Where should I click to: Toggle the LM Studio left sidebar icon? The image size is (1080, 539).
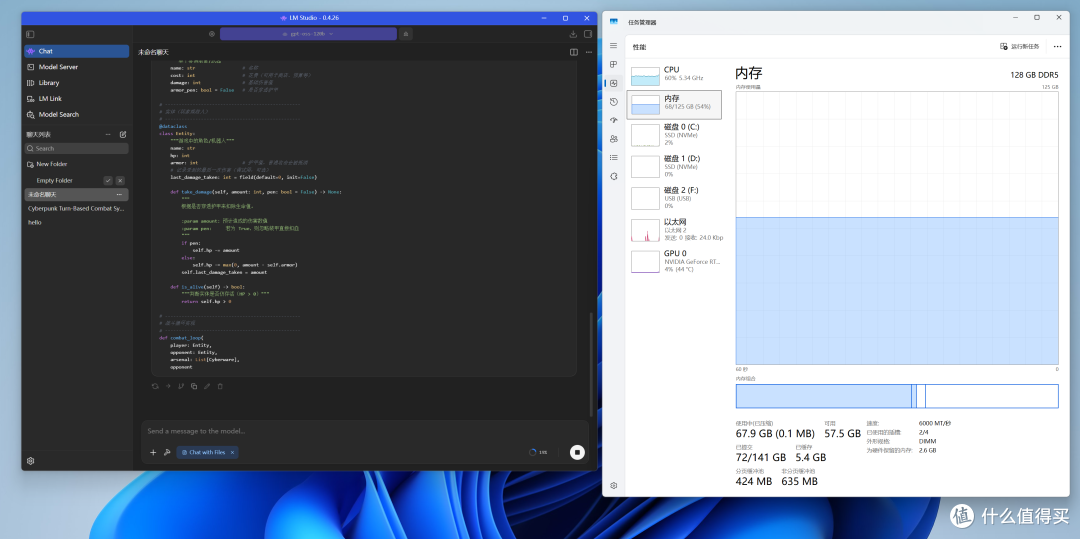(x=30, y=34)
